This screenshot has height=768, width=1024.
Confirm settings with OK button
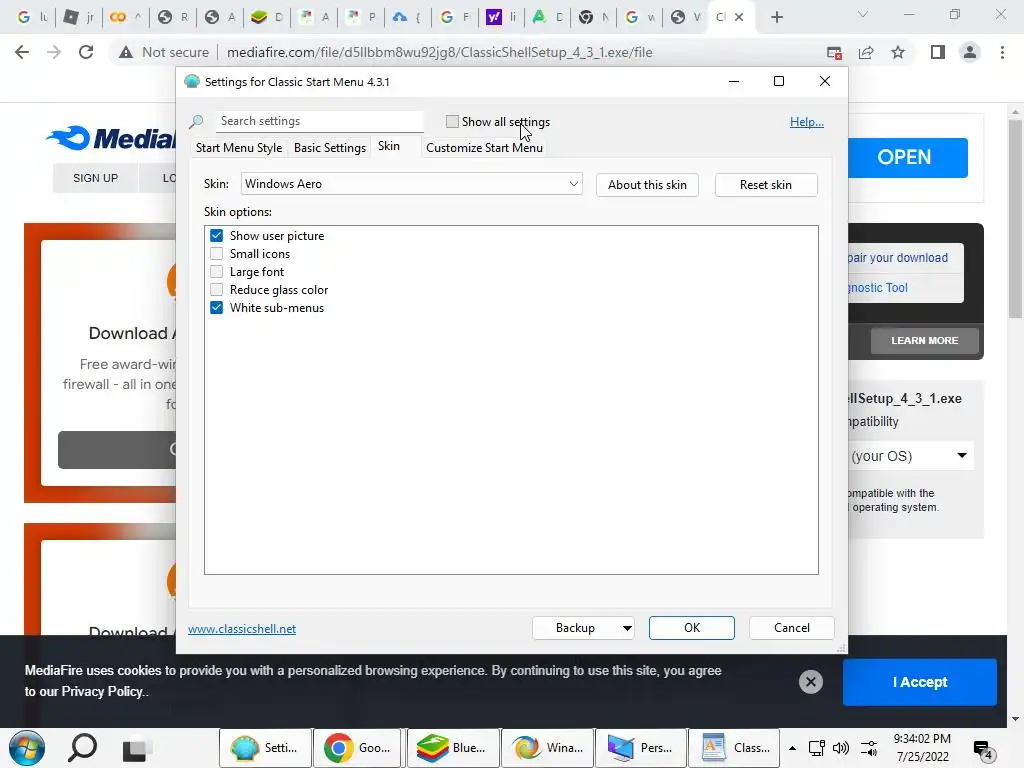pyautogui.click(x=692, y=628)
